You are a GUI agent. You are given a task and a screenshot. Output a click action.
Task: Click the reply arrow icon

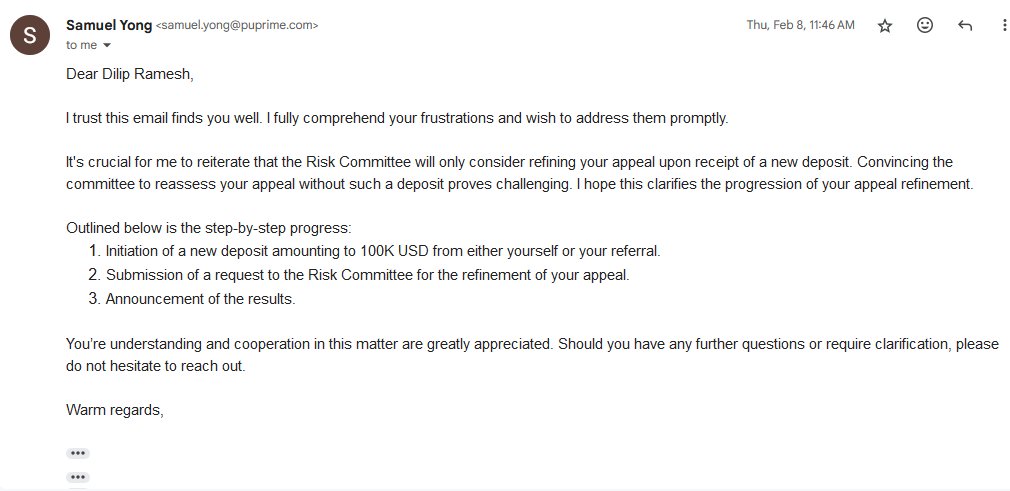[x=965, y=26]
